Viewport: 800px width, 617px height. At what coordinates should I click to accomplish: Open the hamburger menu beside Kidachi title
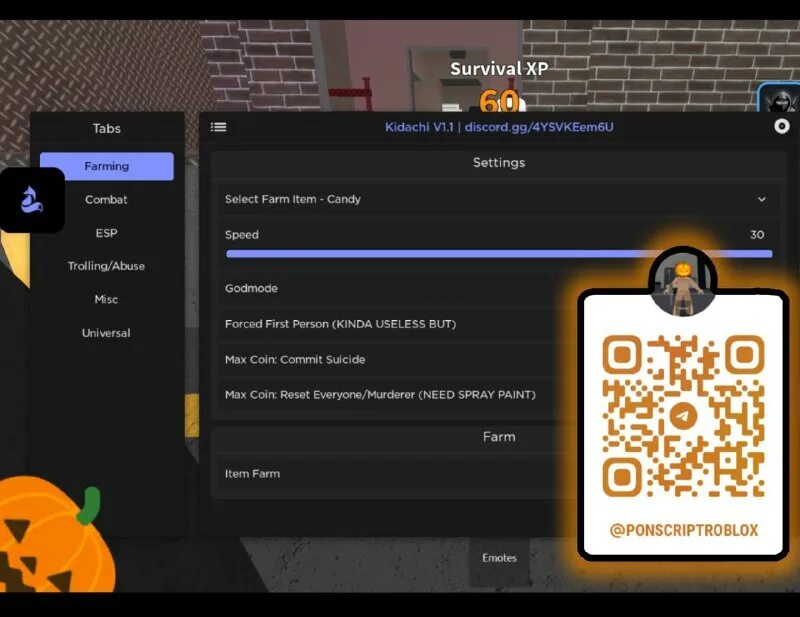click(x=218, y=127)
